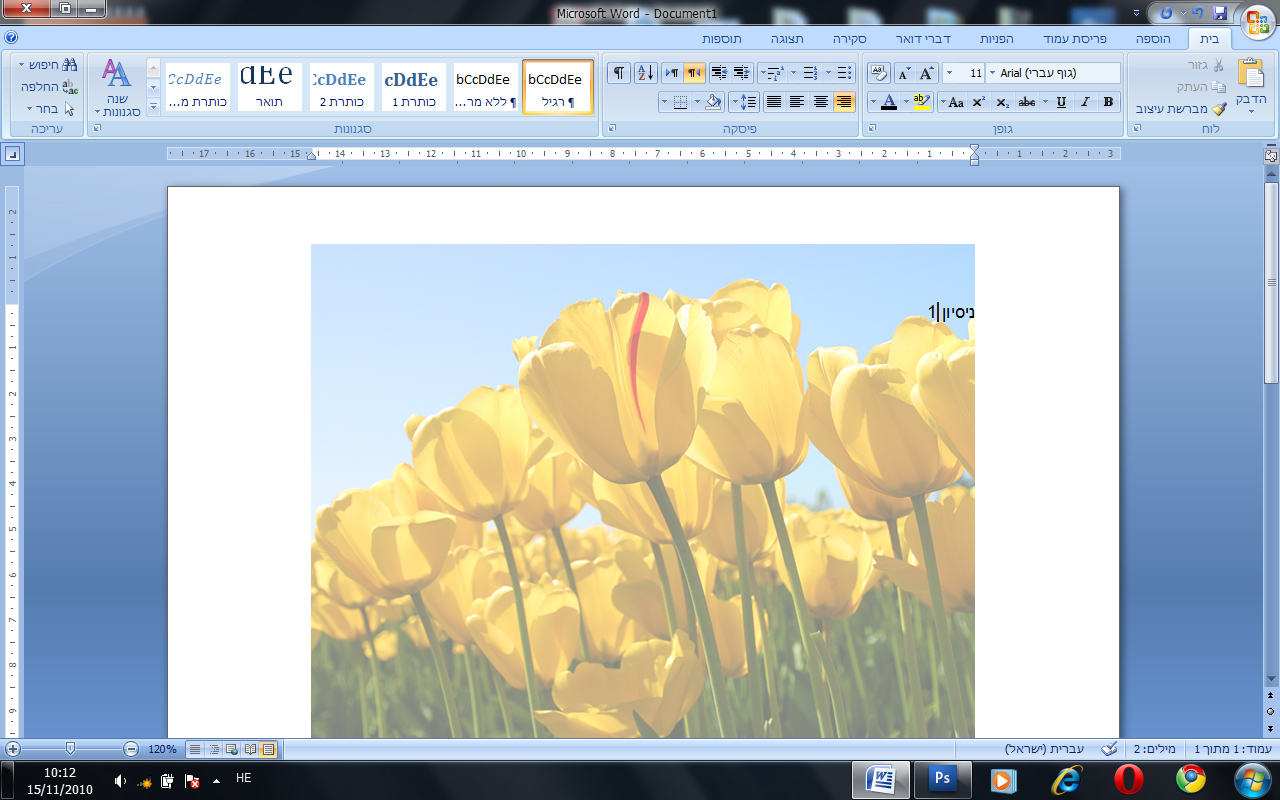Click the חיפוש find button
The image size is (1280, 800).
(x=47, y=65)
